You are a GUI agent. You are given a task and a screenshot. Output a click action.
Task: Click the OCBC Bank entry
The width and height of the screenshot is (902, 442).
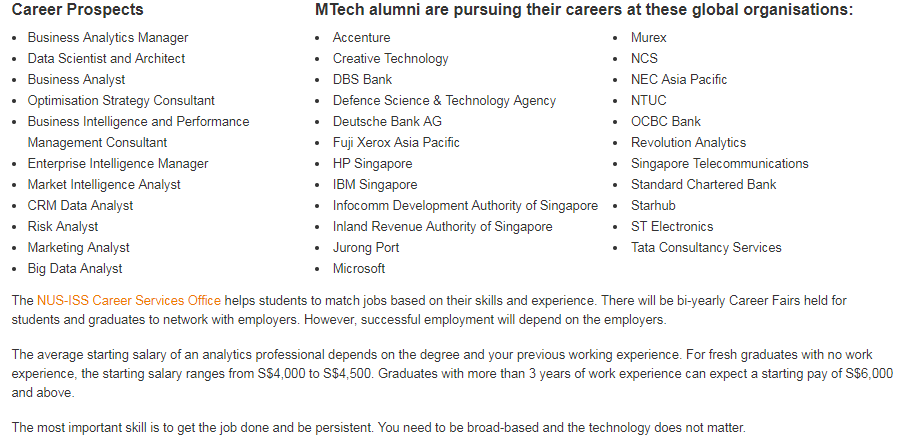coord(666,121)
